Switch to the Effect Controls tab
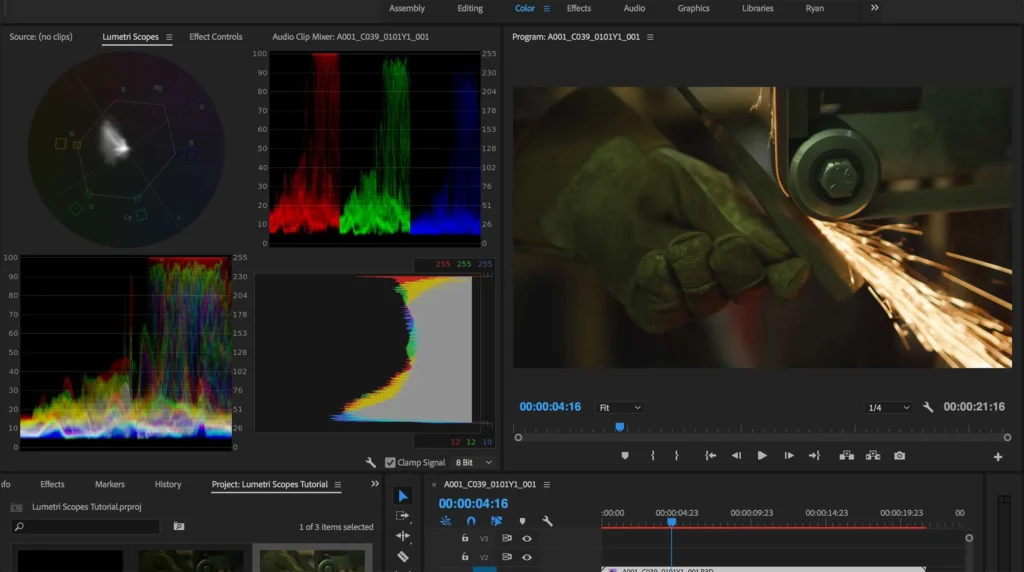The height and width of the screenshot is (572, 1024). click(x=216, y=37)
